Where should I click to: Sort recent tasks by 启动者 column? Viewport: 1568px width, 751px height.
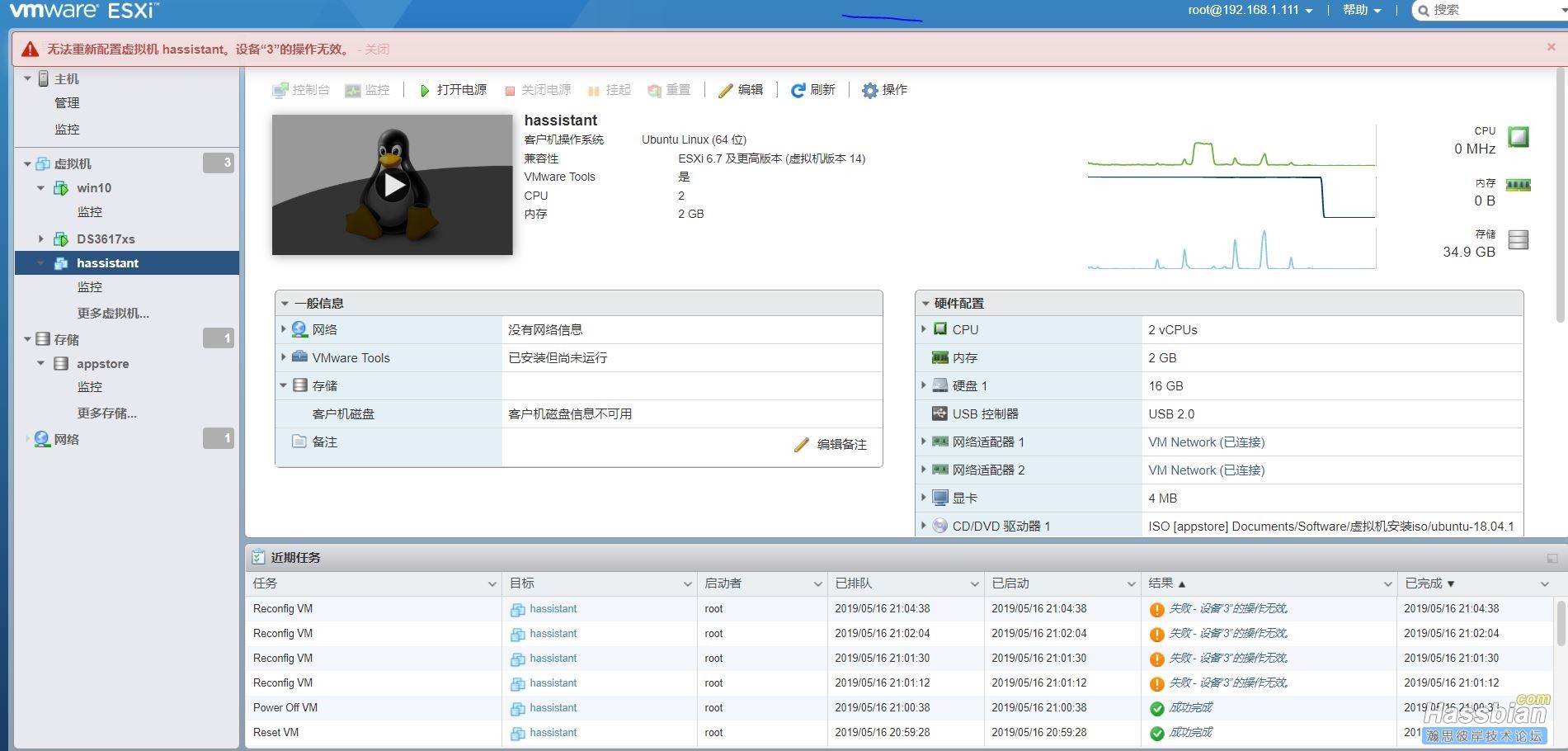pos(762,583)
